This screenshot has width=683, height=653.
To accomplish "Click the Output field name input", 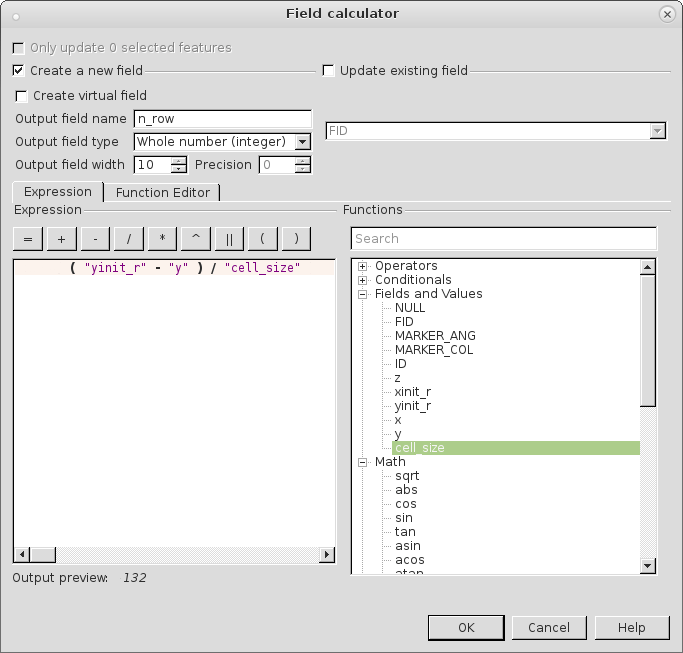I will pos(223,118).
